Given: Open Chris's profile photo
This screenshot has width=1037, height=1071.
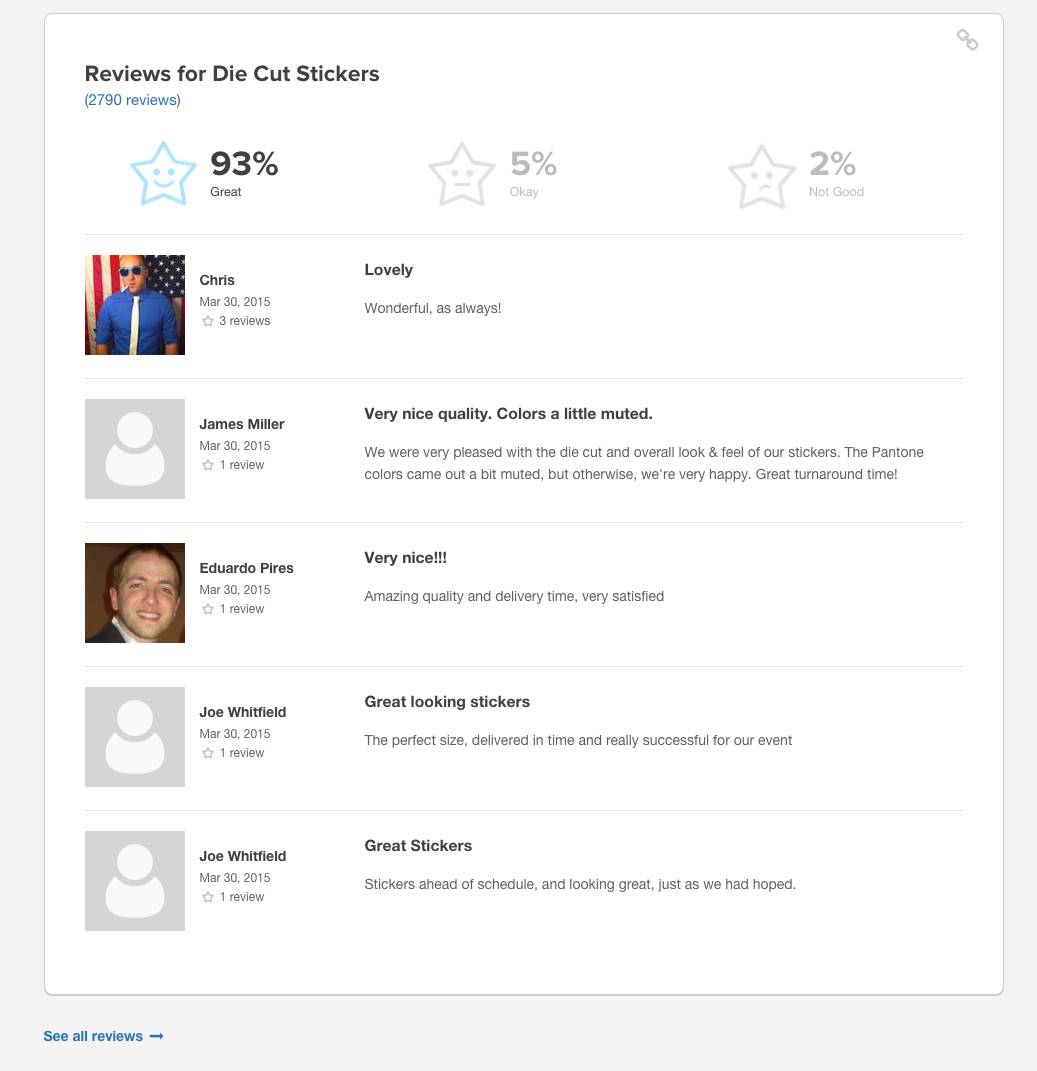Looking at the screenshot, I should pos(135,305).
